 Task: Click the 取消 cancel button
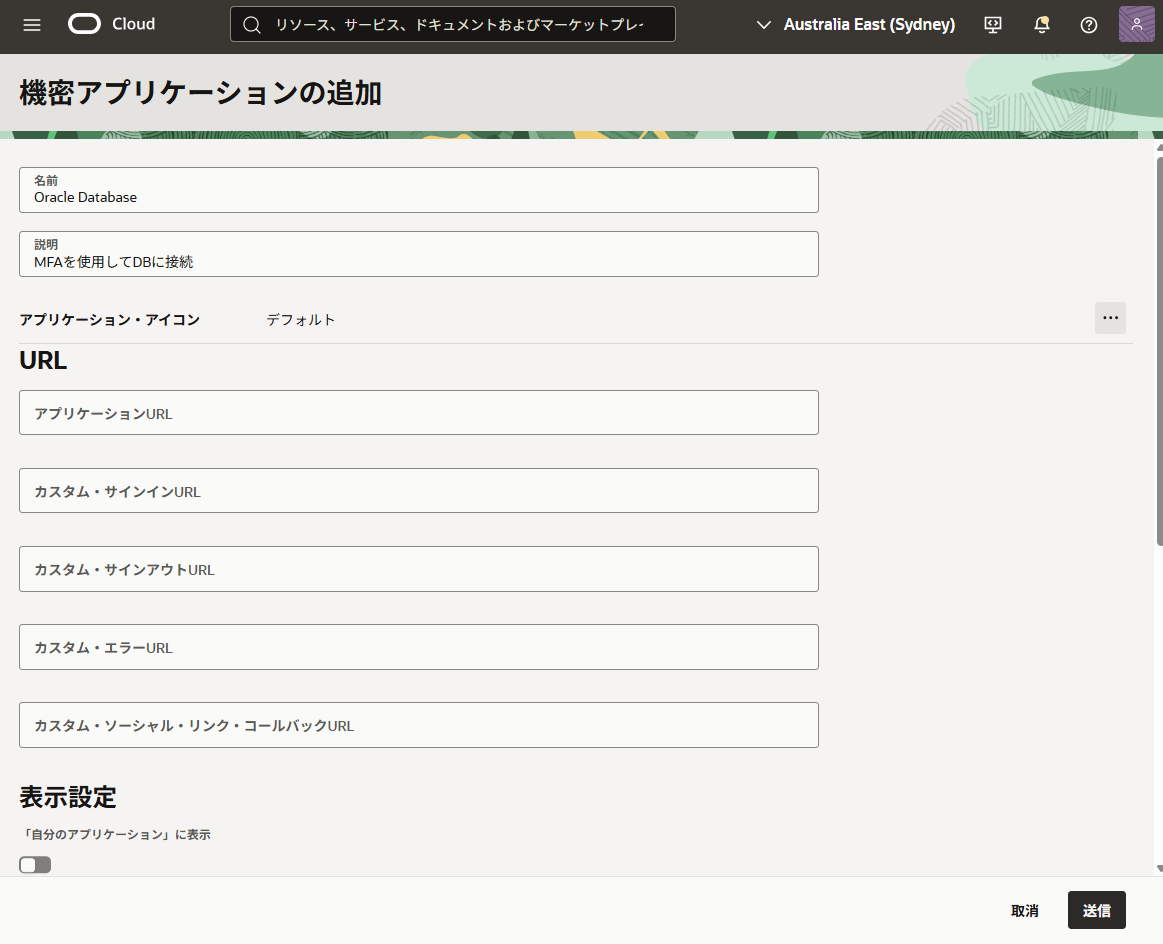click(x=1025, y=910)
